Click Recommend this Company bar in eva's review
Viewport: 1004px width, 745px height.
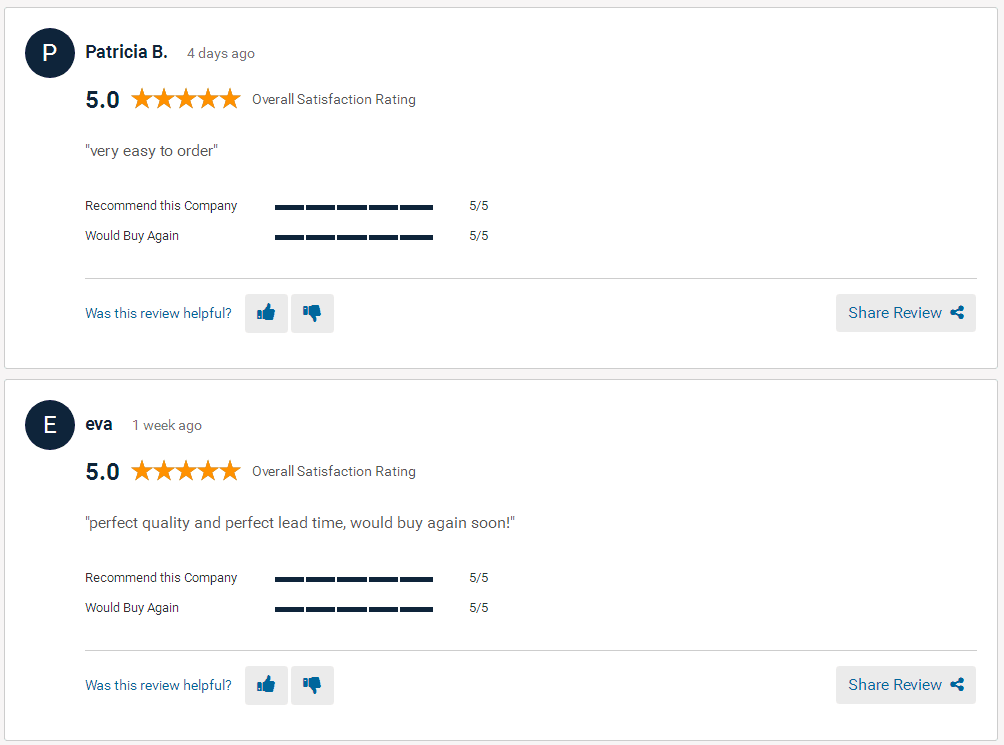click(354, 579)
